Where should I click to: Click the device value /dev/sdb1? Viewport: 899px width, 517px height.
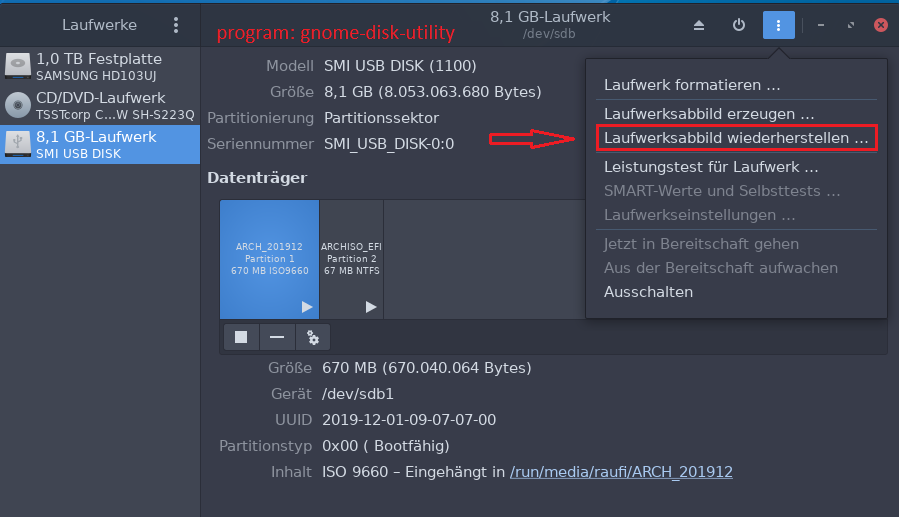click(x=358, y=394)
